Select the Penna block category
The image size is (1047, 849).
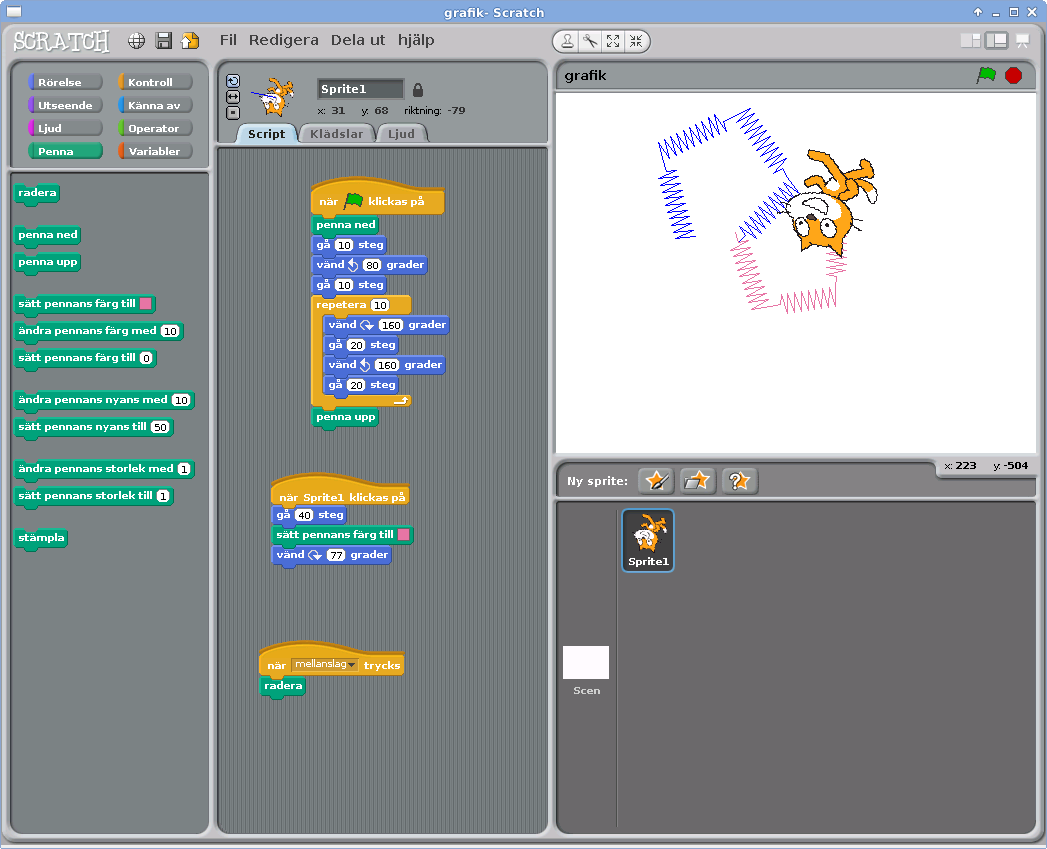[65, 151]
